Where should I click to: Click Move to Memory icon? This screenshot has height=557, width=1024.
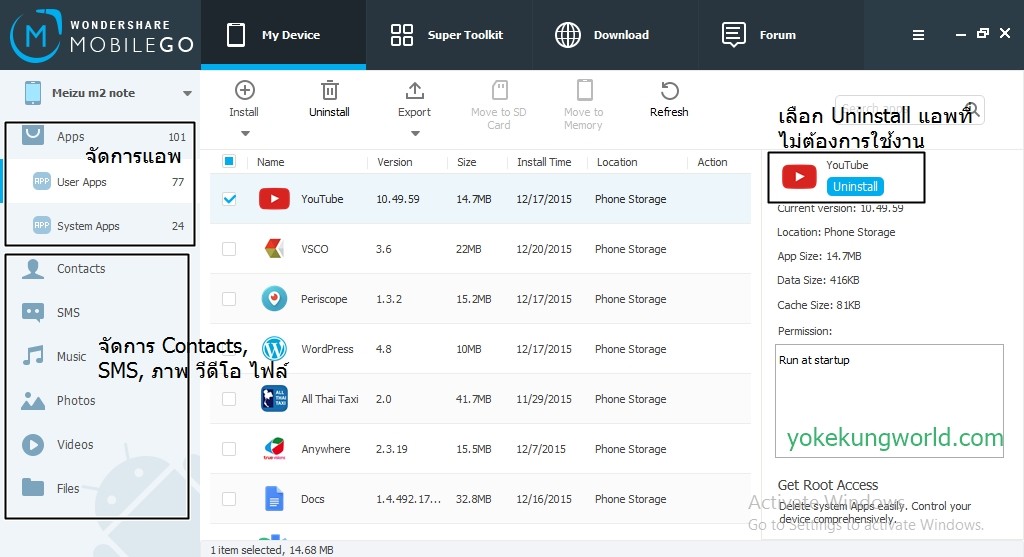pyautogui.click(x=584, y=90)
